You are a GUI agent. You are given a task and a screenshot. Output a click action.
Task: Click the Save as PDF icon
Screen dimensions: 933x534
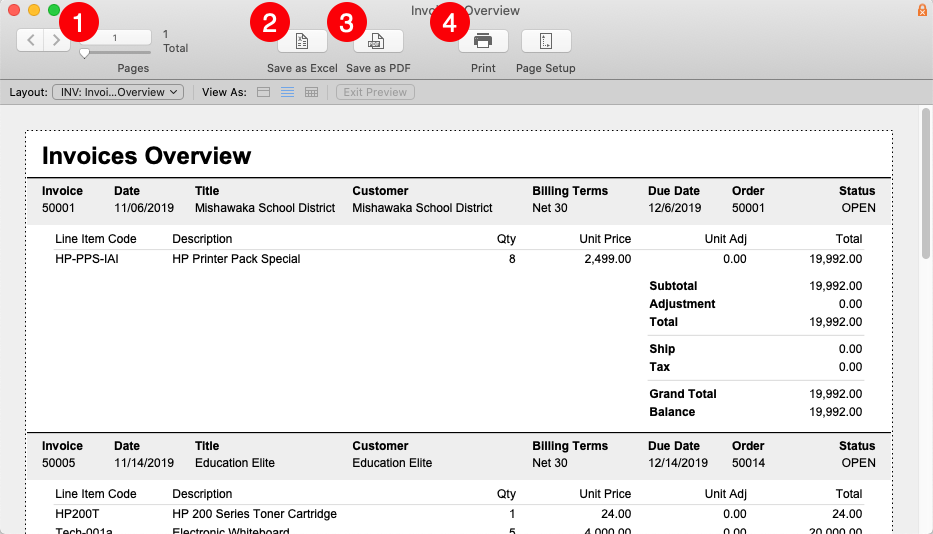tap(378, 41)
